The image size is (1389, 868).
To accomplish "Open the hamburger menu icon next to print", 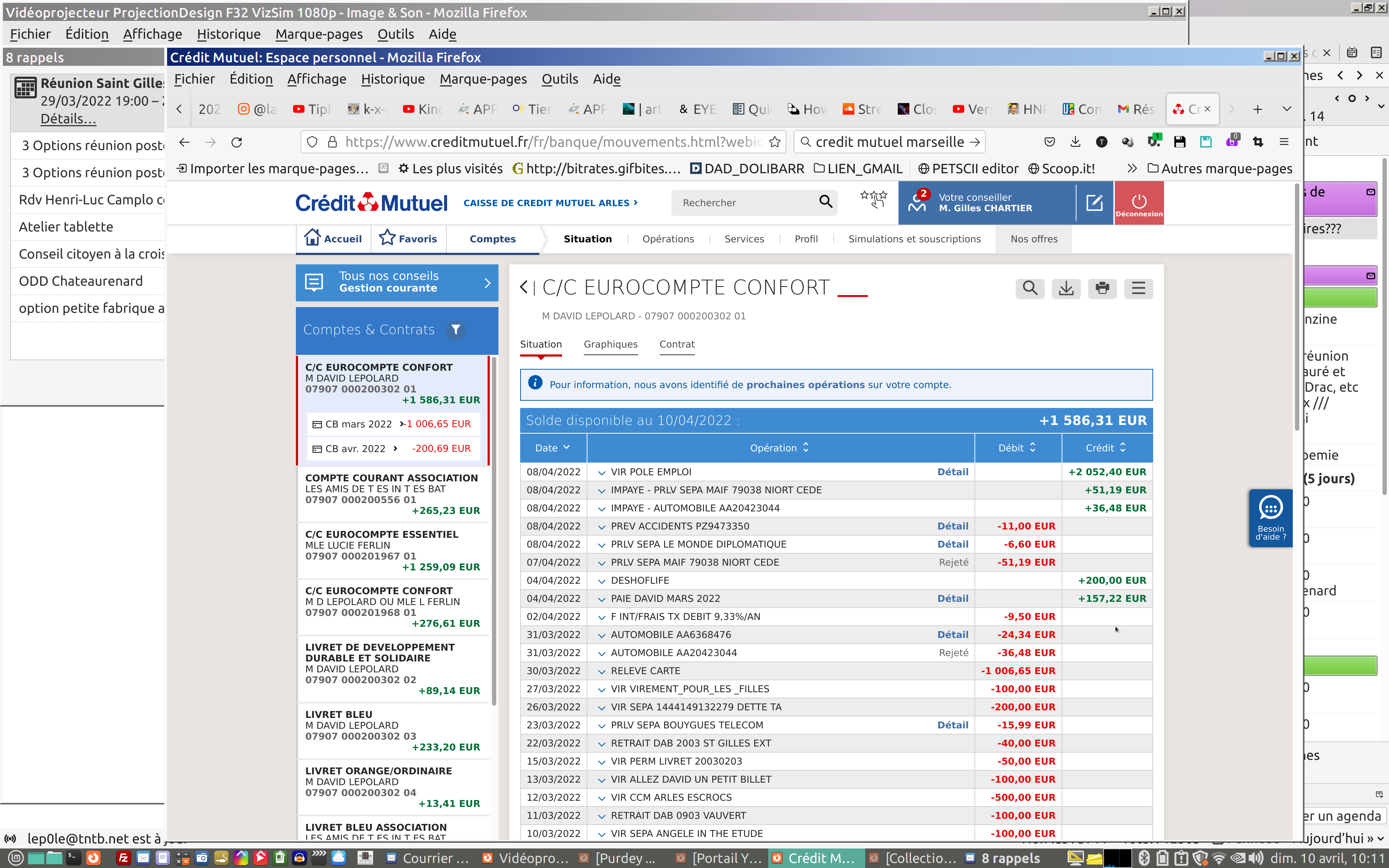I will tap(1138, 288).
